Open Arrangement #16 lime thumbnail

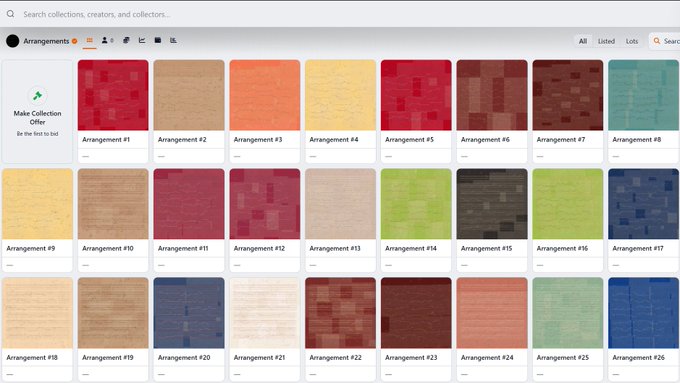tap(568, 204)
